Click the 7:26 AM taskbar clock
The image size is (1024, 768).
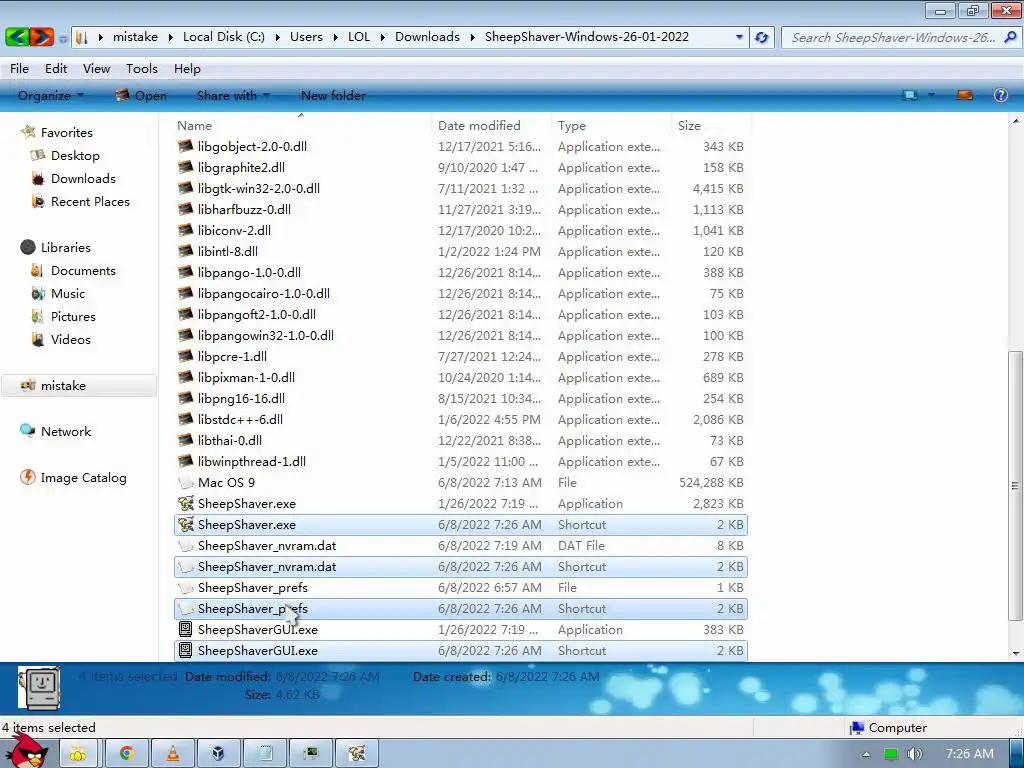(x=970, y=754)
